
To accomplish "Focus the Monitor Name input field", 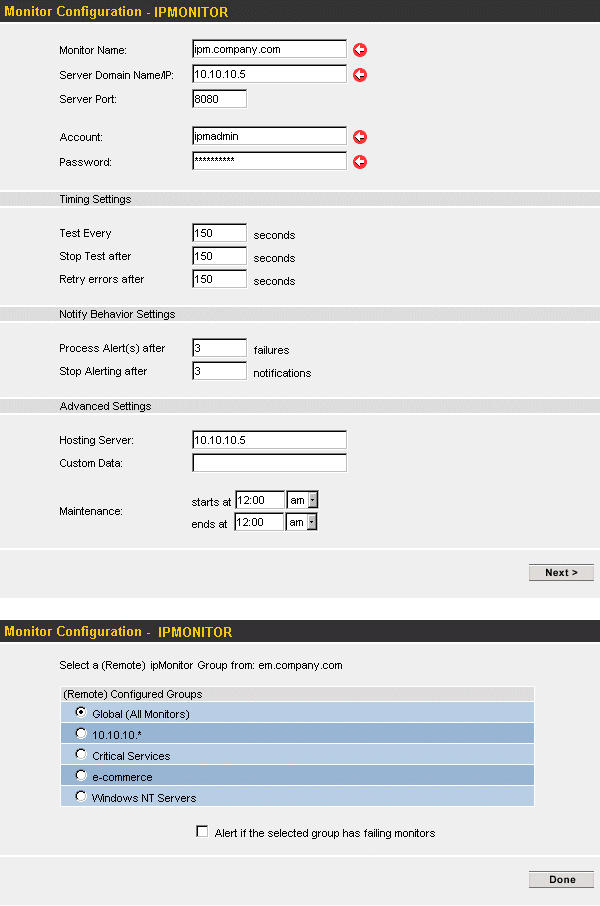I will [269, 49].
